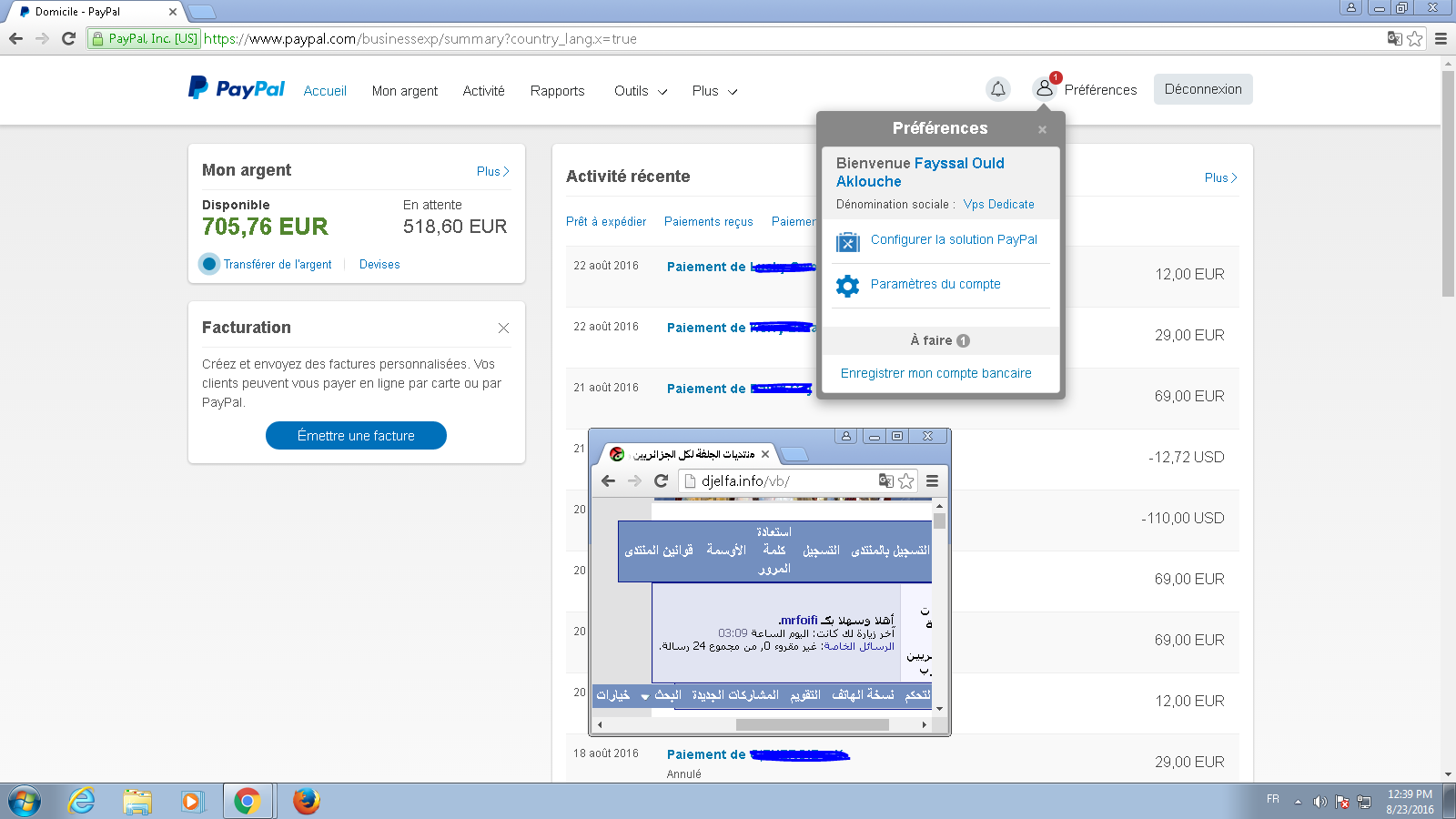Screen dimensions: 1456x819
Task: Click the 22 août 2016 12,00 EUR payment
Action: [902, 275]
